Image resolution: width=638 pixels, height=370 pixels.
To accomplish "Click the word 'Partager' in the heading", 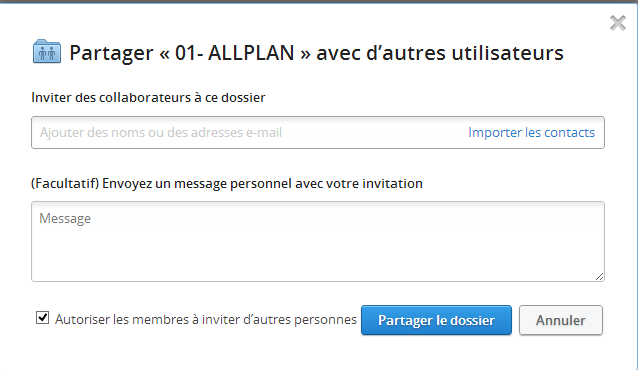I will (x=111, y=54).
